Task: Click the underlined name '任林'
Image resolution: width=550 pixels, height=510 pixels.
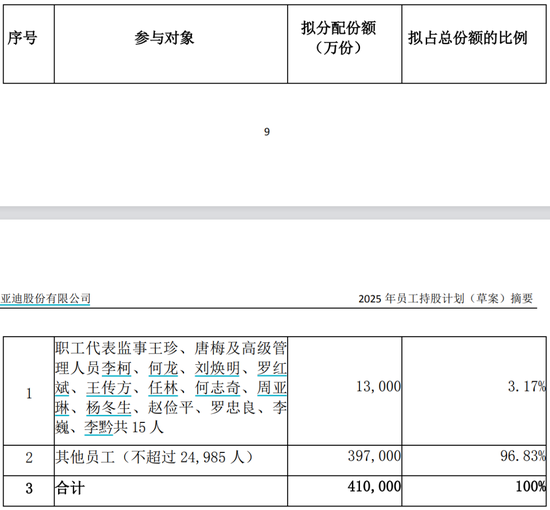Action: [163, 388]
